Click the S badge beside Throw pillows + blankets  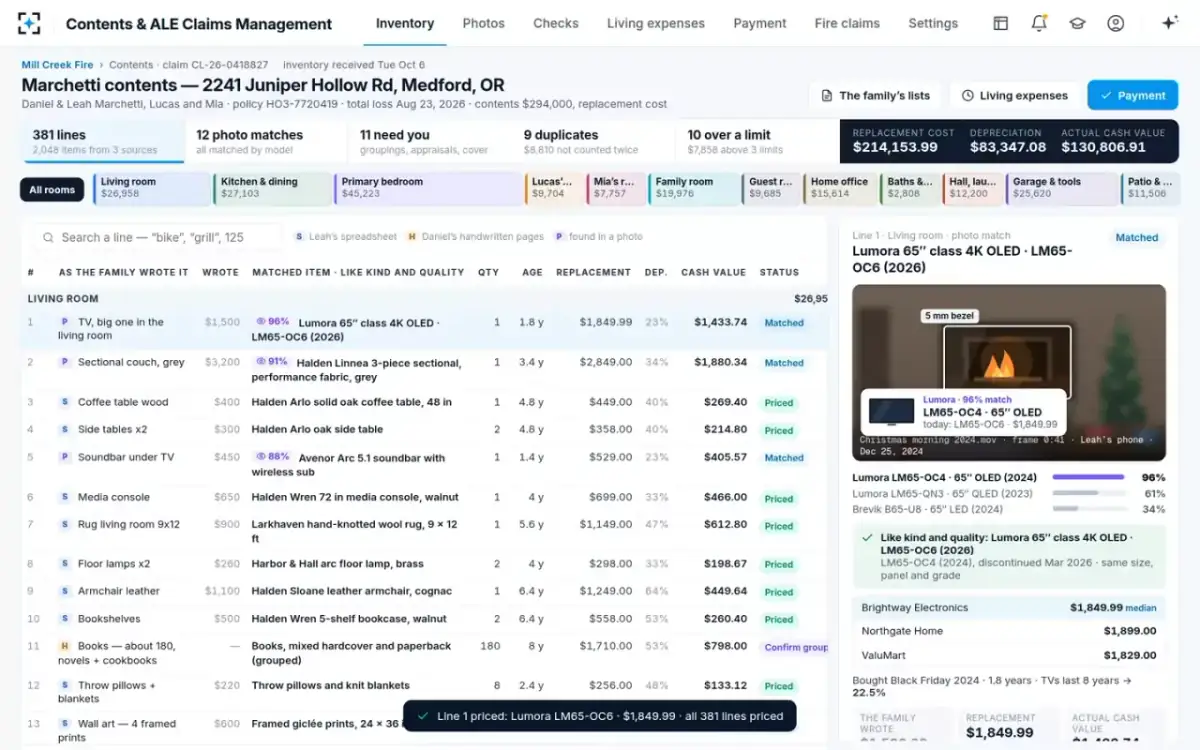click(x=65, y=686)
